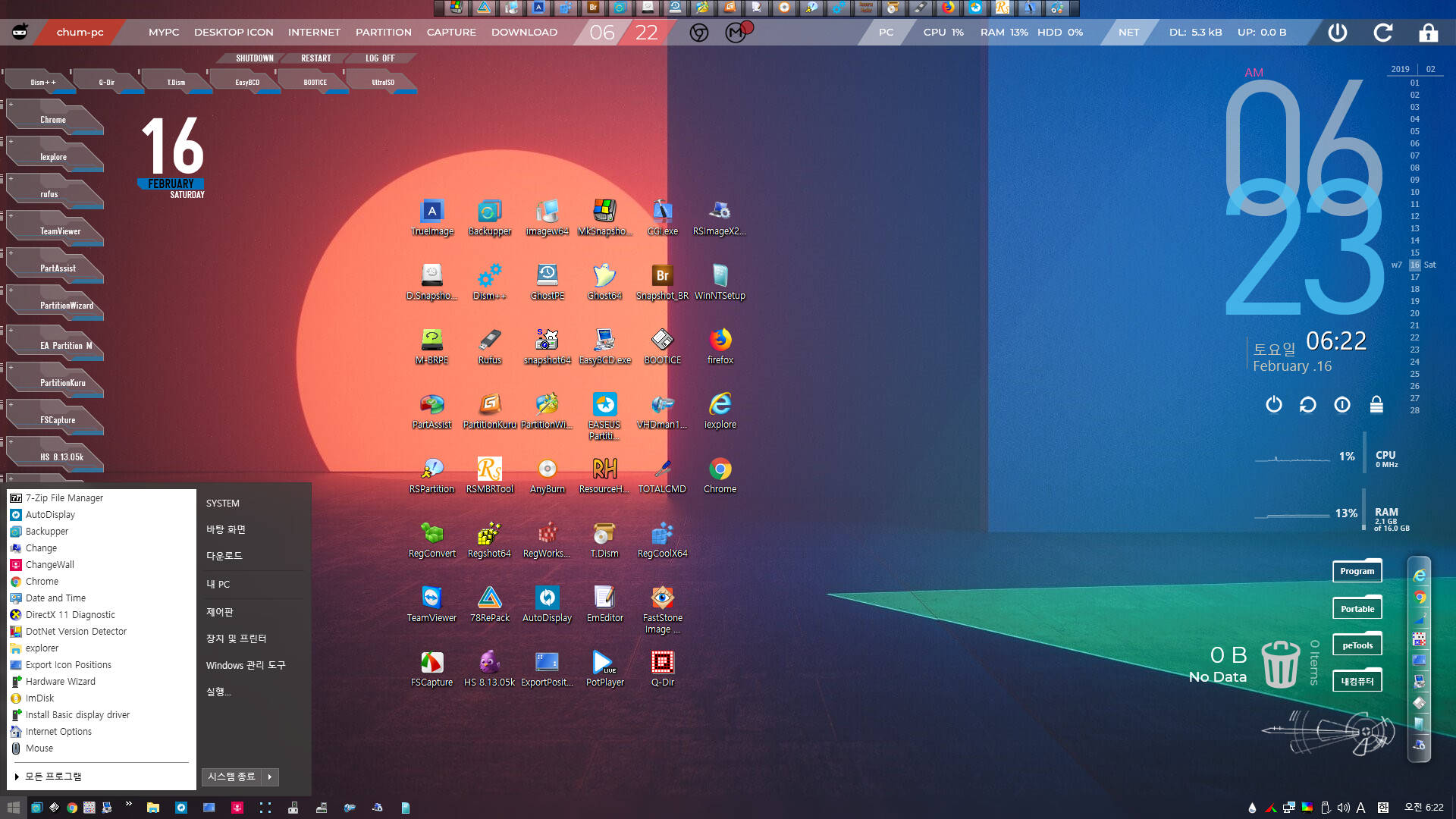
Task: Open WinNTSetup desktop icon
Action: (720, 282)
